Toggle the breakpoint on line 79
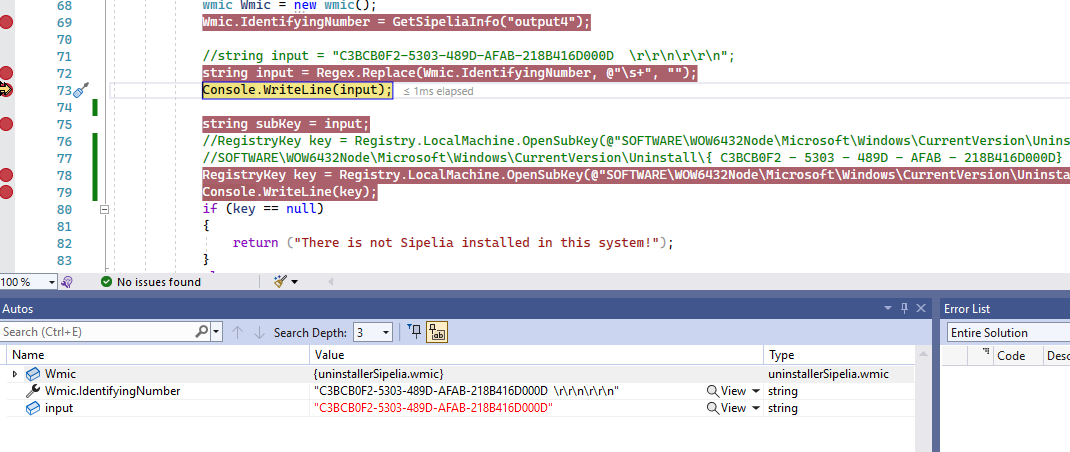The height and width of the screenshot is (452, 1070). 7,192
